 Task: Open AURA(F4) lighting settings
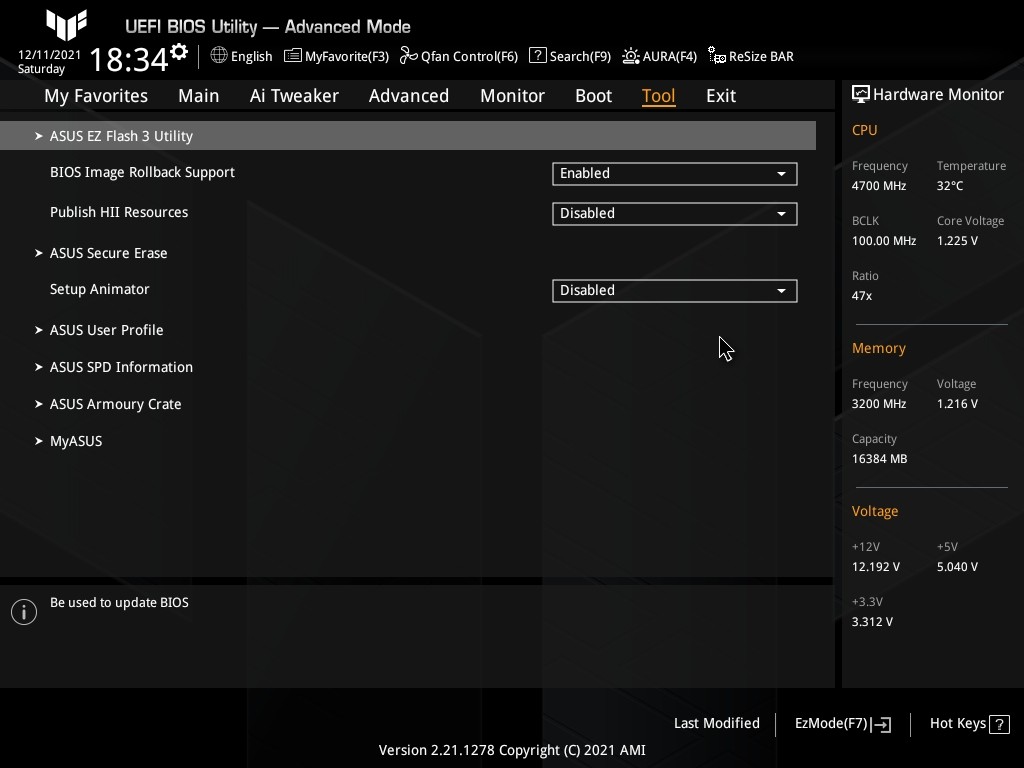click(x=631, y=56)
